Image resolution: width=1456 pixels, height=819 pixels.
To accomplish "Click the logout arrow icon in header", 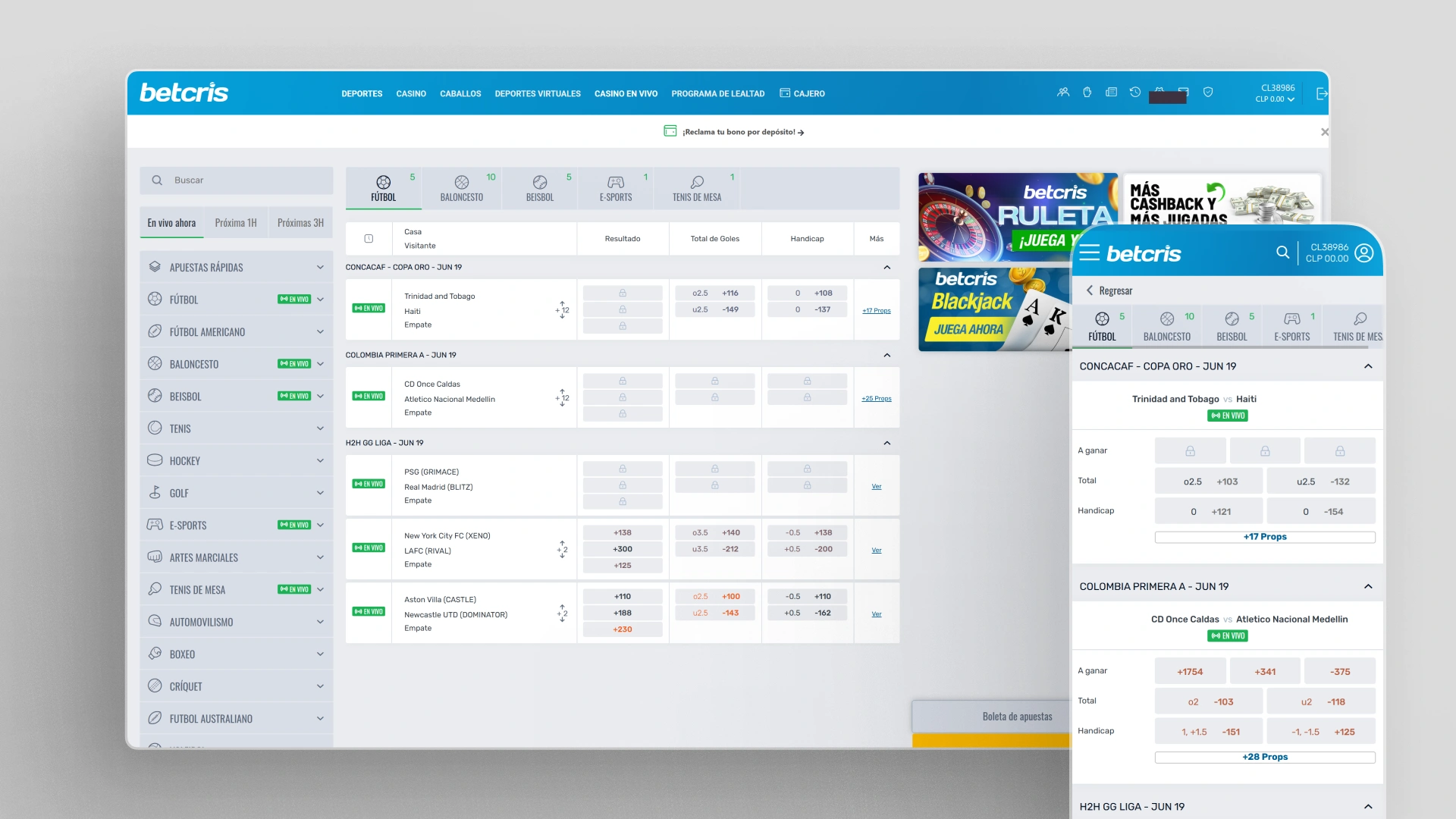I will tap(1322, 93).
